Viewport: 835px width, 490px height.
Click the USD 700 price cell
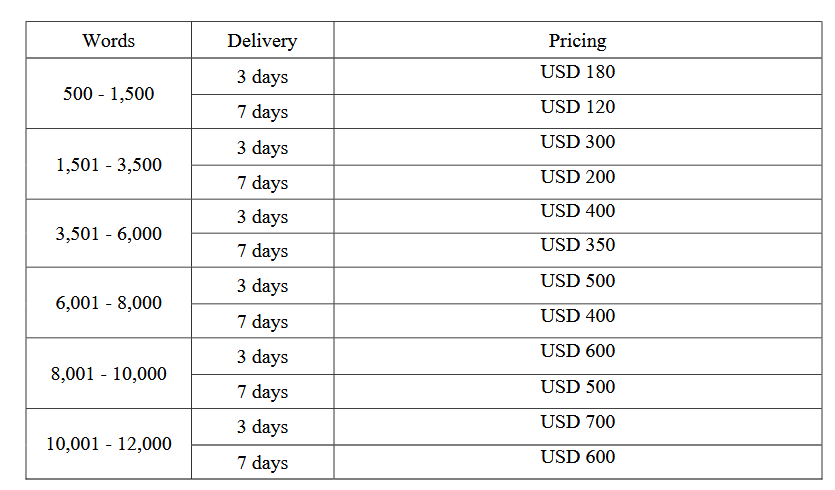point(577,422)
